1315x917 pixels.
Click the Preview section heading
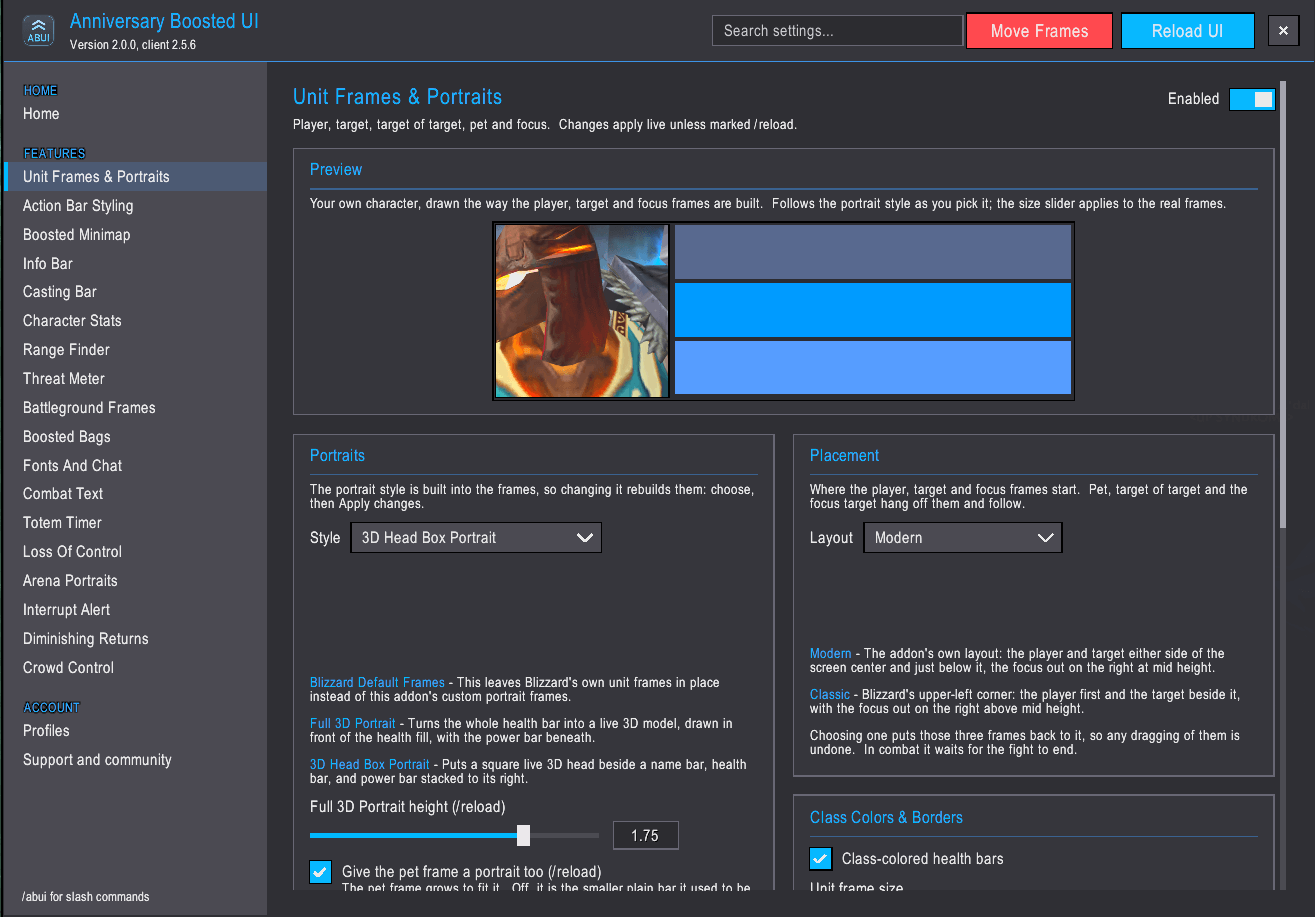point(336,170)
